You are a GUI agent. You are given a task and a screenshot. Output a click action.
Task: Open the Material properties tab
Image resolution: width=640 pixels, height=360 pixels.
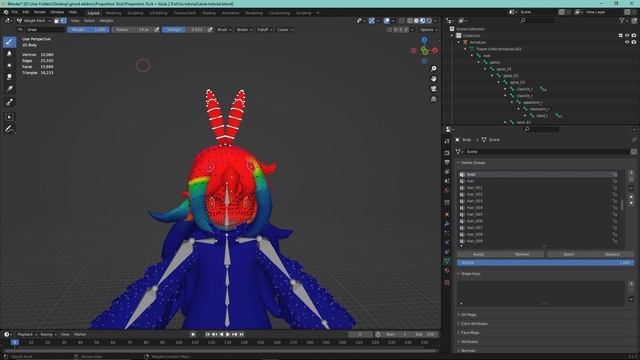[447, 271]
